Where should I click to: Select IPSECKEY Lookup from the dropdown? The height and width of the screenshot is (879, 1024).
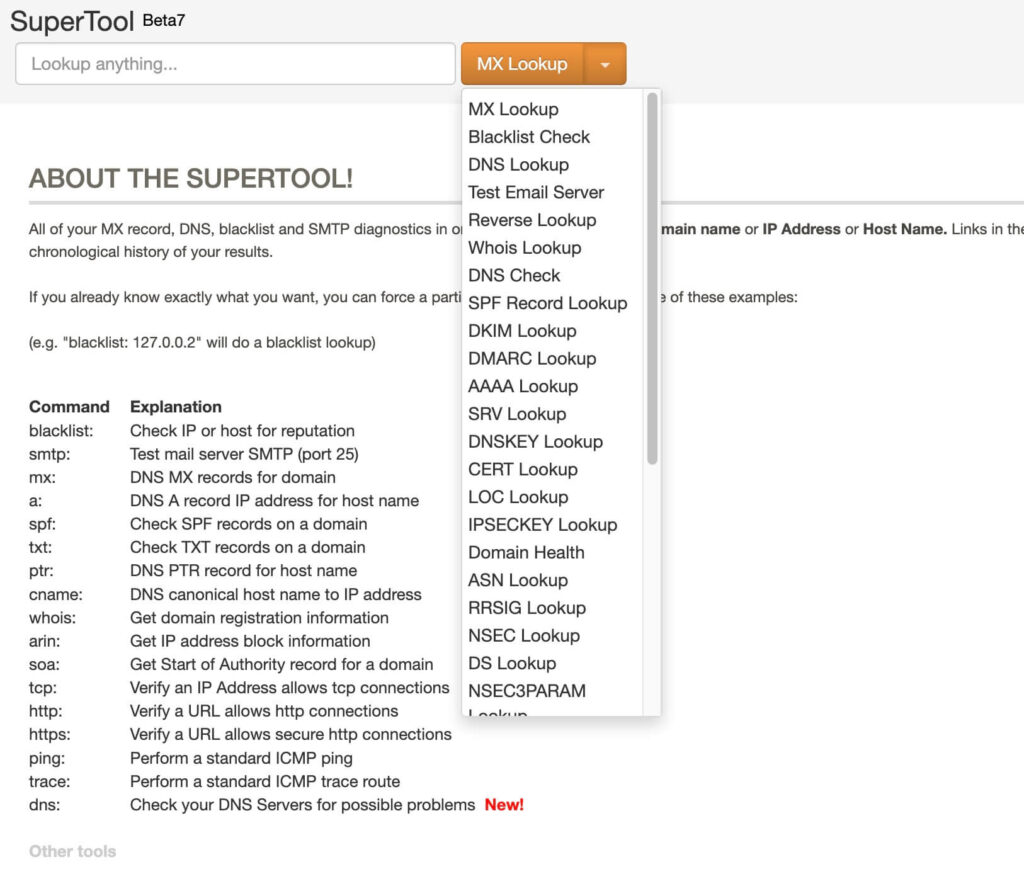pyautogui.click(x=542, y=524)
